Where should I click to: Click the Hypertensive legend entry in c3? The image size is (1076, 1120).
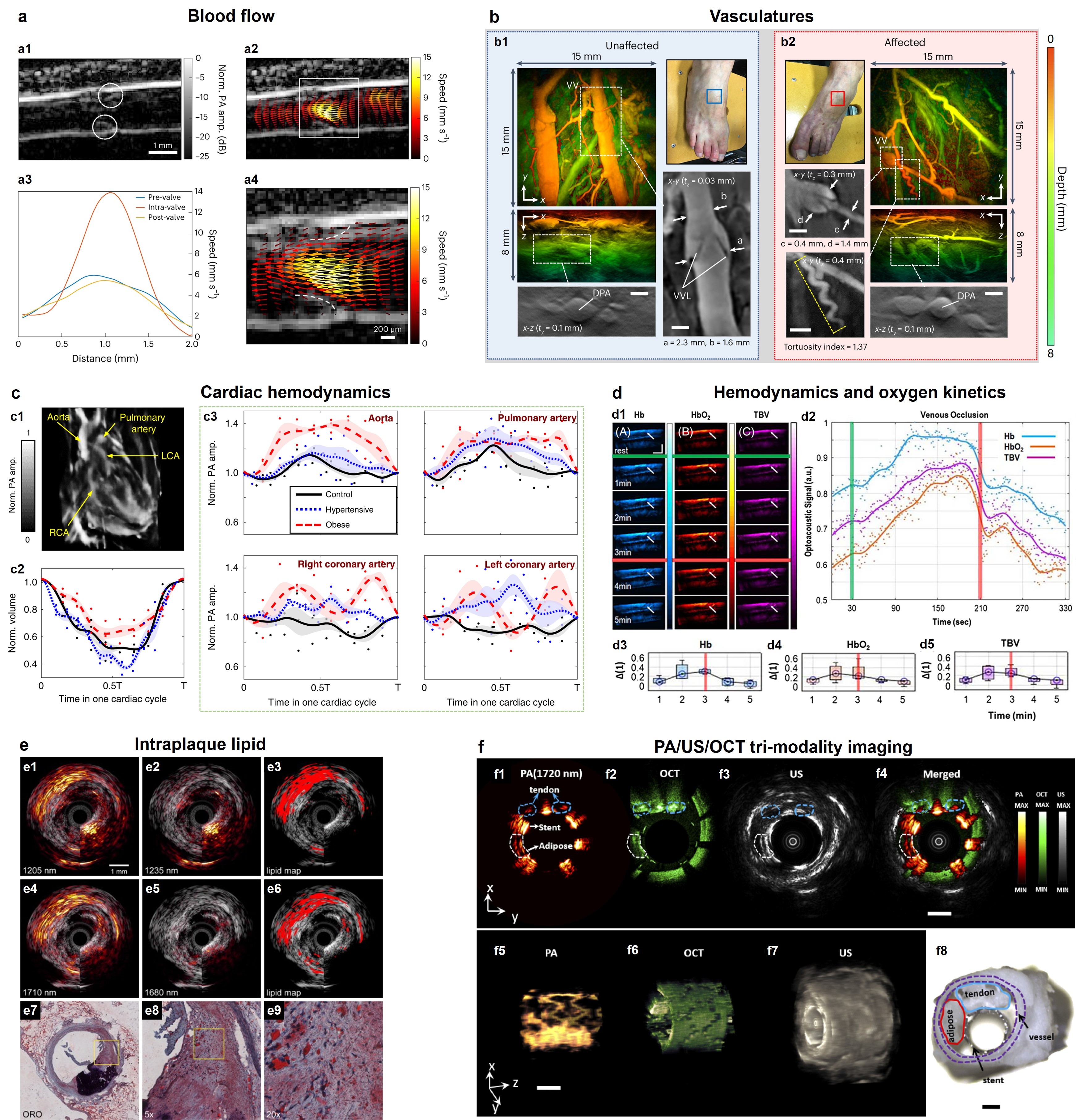tap(349, 510)
